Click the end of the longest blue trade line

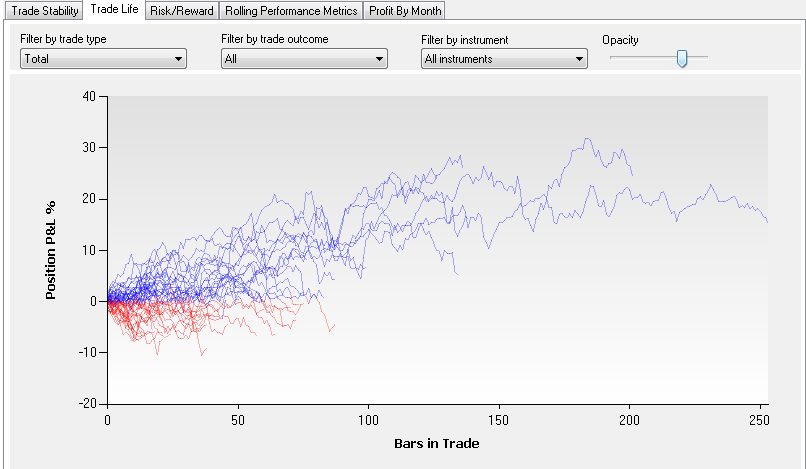(766, 221)
